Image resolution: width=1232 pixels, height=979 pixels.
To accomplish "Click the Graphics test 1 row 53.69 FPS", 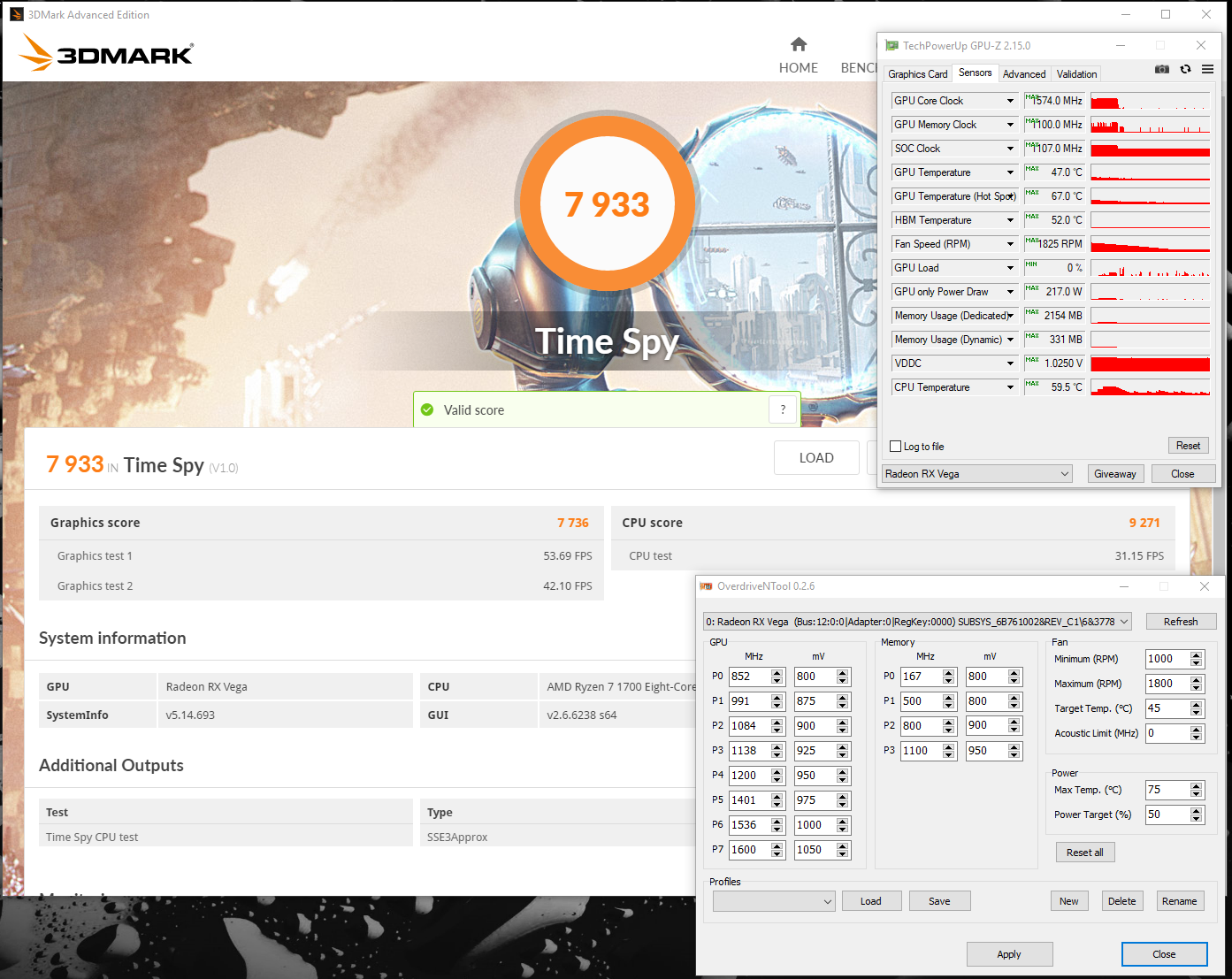I will (321, 555).
